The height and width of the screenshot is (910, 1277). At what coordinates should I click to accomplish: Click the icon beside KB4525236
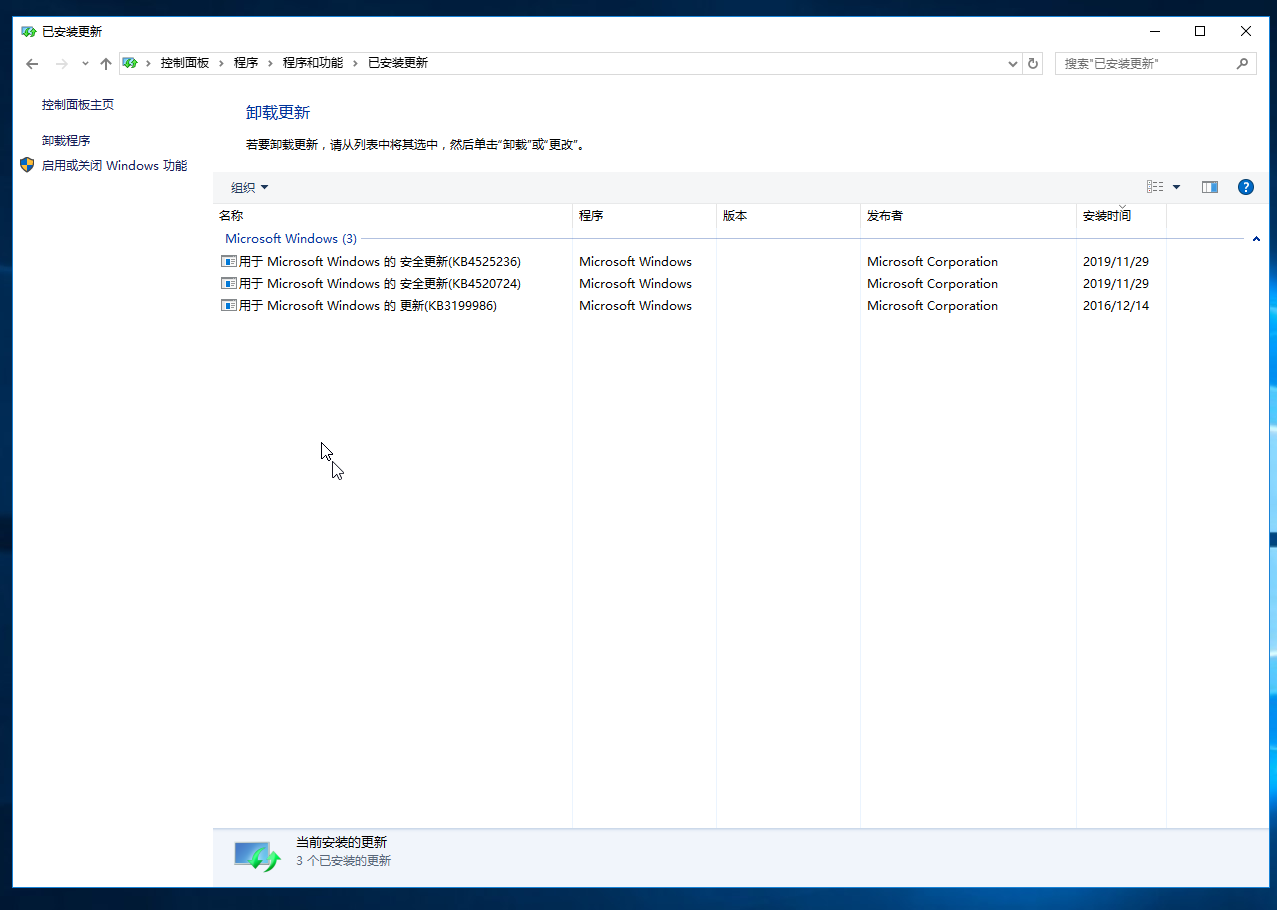click(229, 262)
